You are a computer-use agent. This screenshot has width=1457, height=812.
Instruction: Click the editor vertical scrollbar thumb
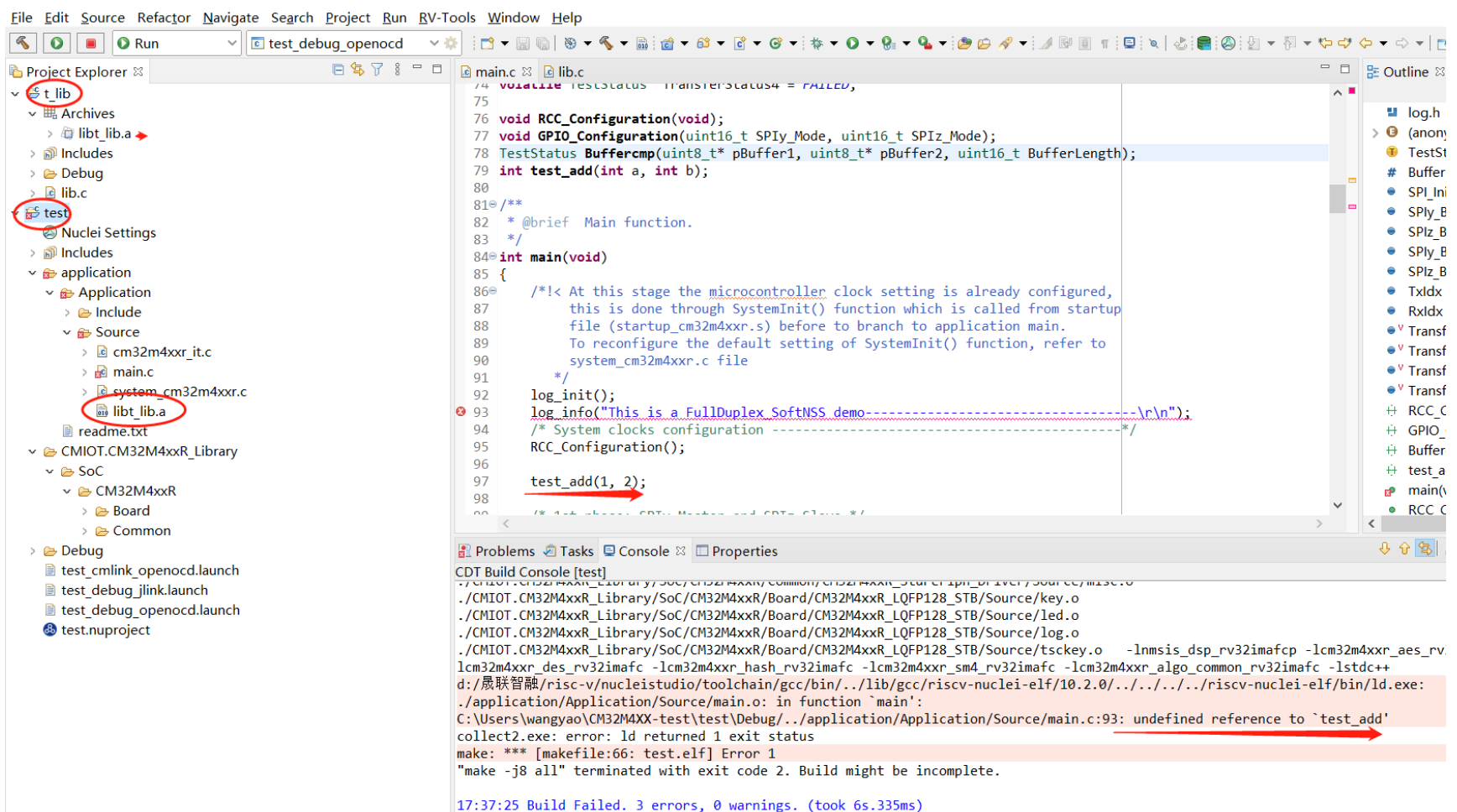[x=1337, y=200]
